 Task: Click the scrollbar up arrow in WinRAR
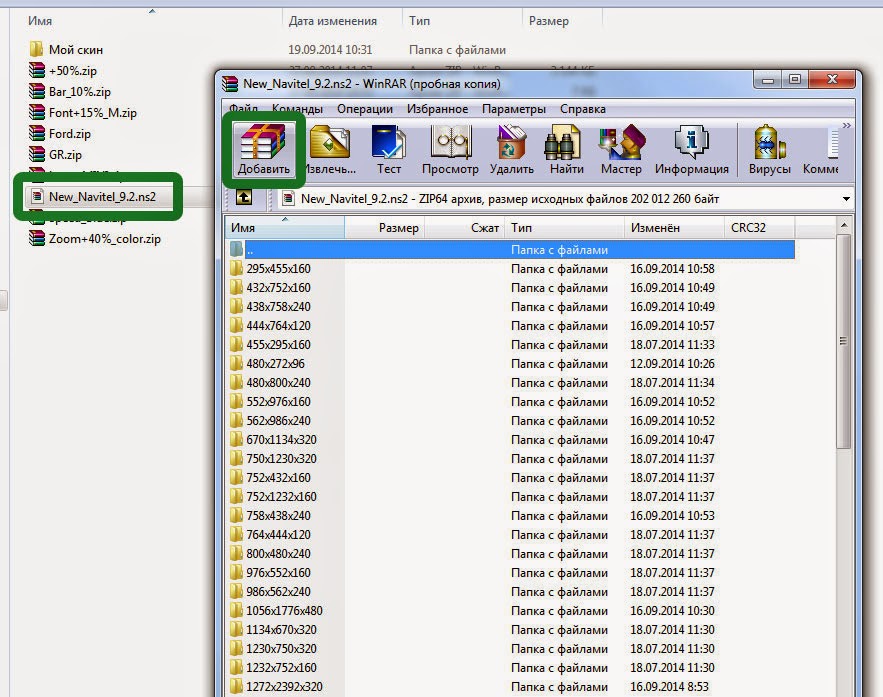click(x=843, y=225)
